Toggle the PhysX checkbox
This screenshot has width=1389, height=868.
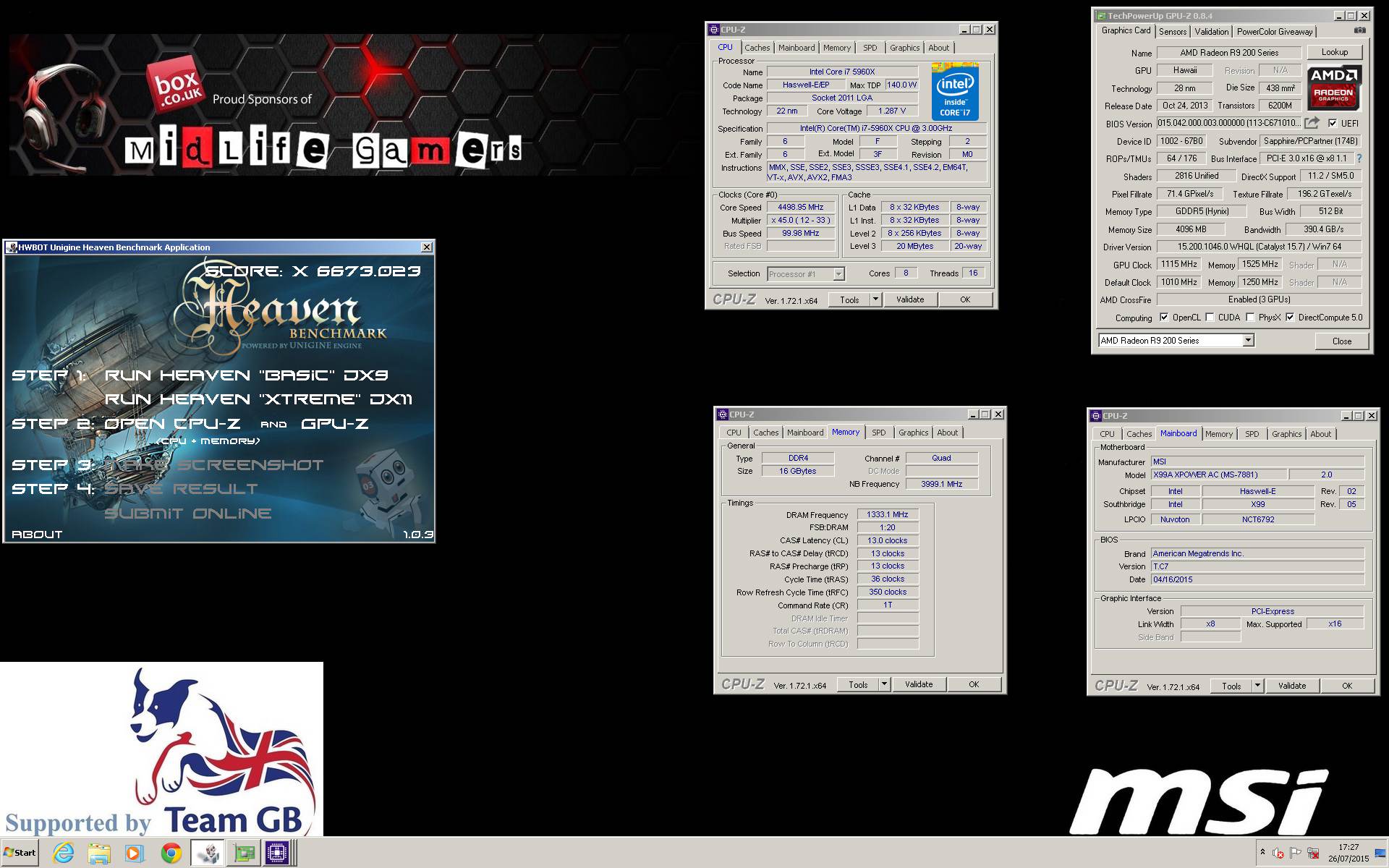[x=1250, y=317]
